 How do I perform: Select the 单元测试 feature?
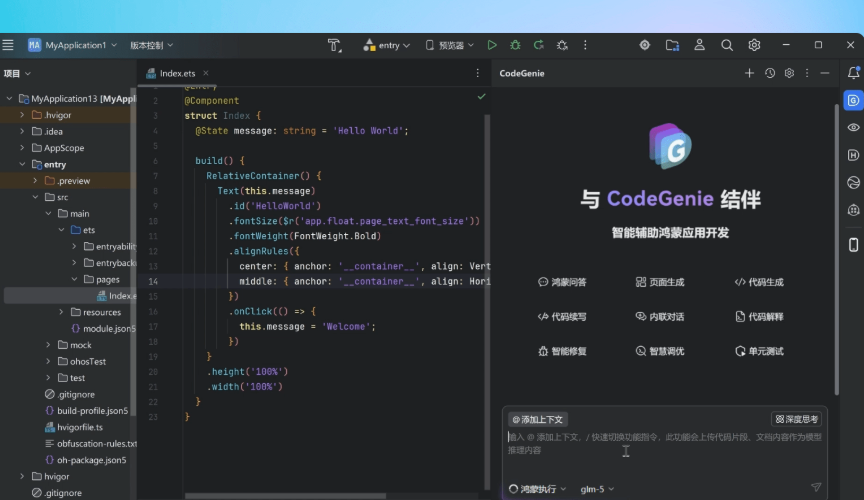pyautogui.click(x=759, y=351)
